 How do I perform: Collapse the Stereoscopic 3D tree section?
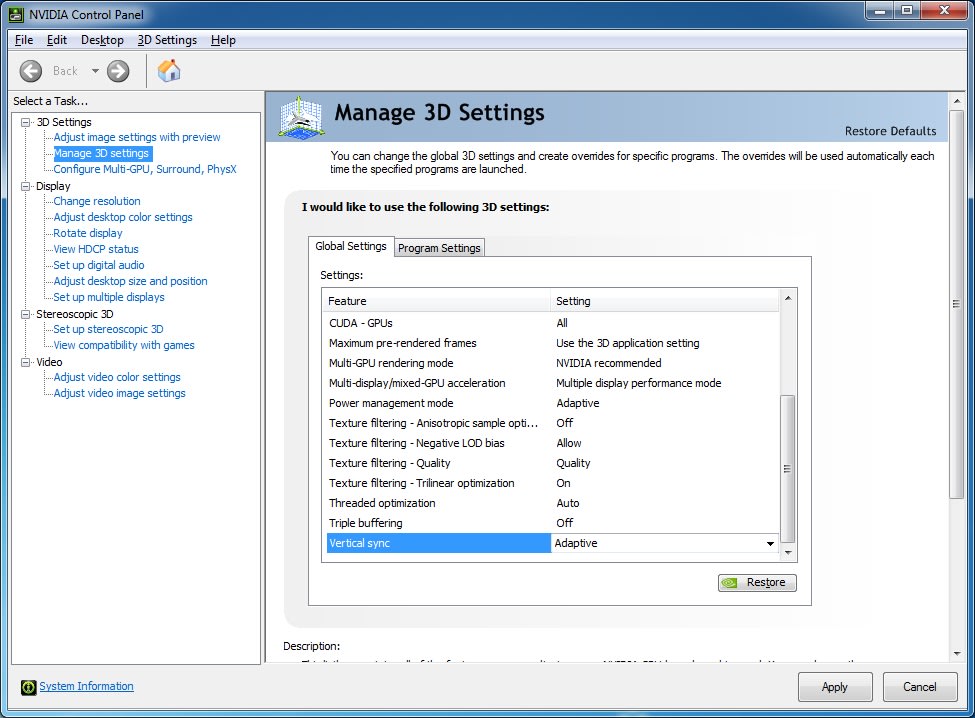26,313
